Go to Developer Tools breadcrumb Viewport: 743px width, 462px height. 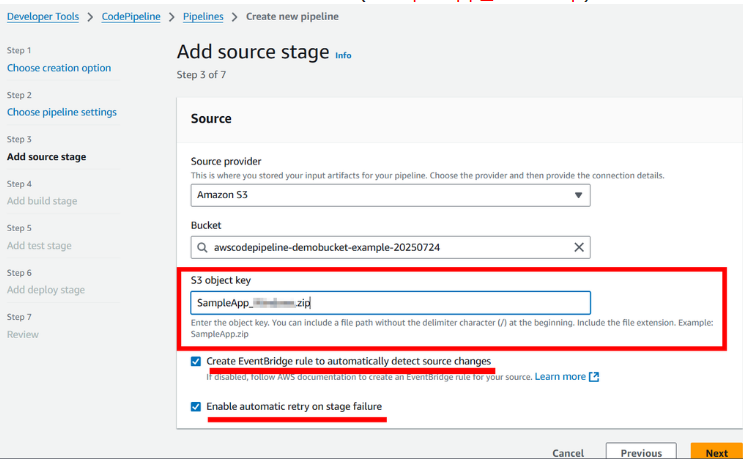pyautogui.click(x=43, y=17)
